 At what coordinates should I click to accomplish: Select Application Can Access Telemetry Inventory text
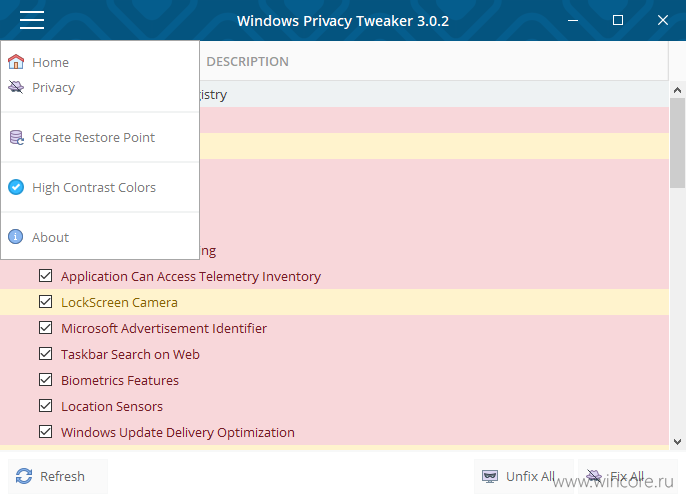pos(191,277)
